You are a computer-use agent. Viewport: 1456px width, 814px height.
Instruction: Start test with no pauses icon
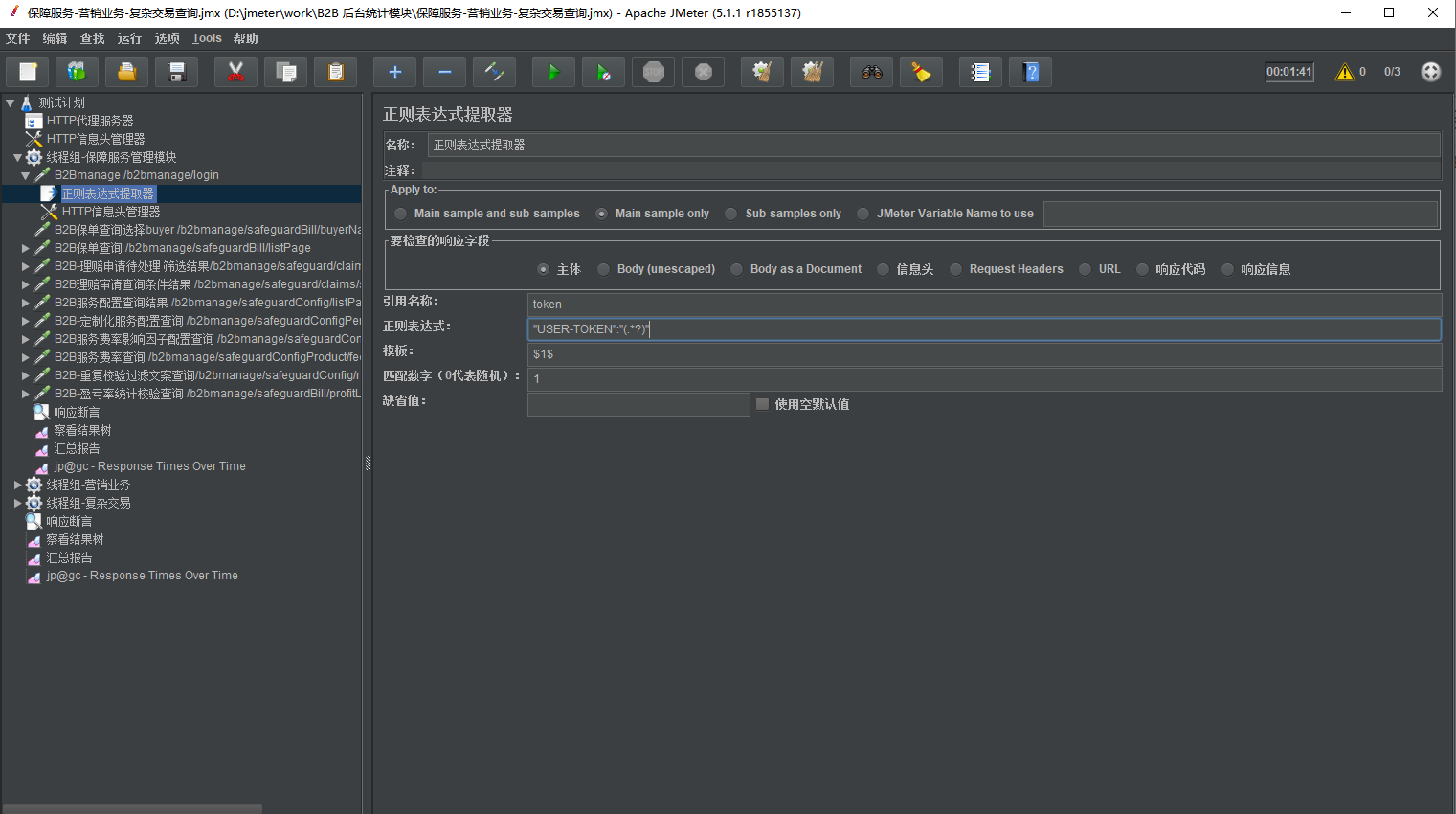coord(603,72)
